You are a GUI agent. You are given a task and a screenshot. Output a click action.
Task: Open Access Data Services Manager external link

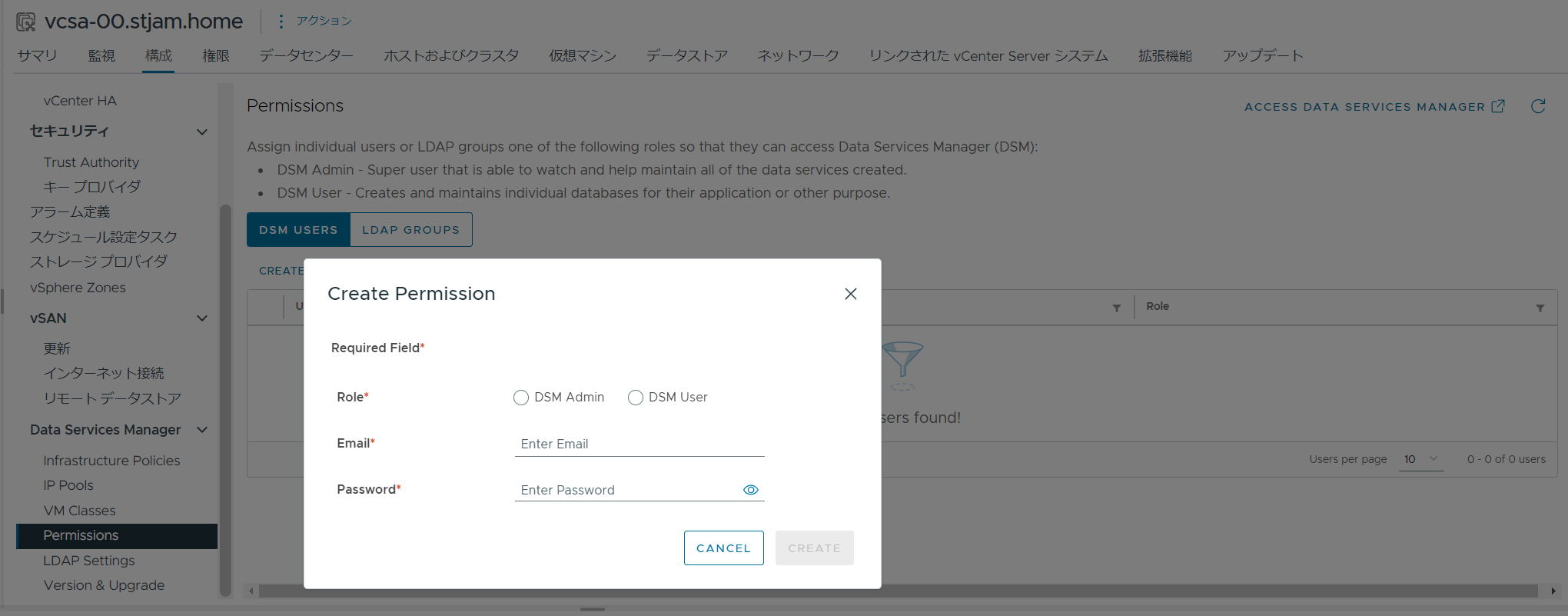tap(1374, 106)
